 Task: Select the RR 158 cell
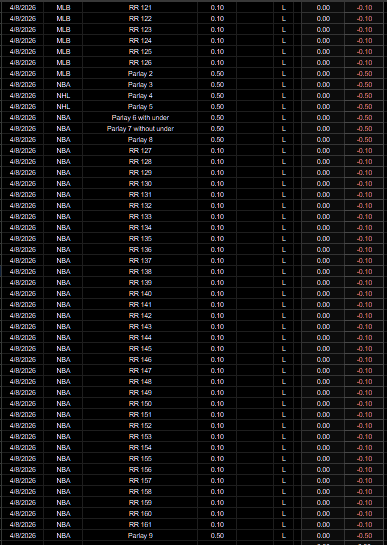click(x=140, y=492)
